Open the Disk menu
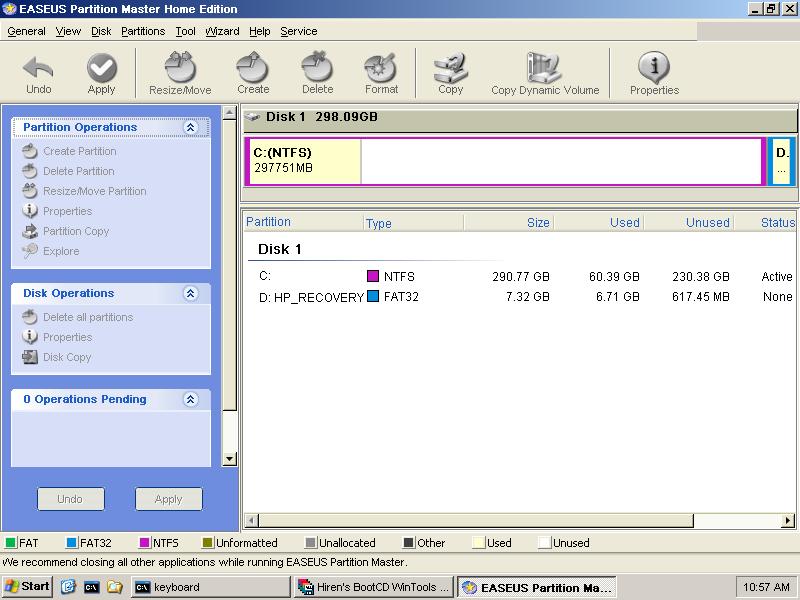The width and height of the screenshot is (800, 600). 101,31
